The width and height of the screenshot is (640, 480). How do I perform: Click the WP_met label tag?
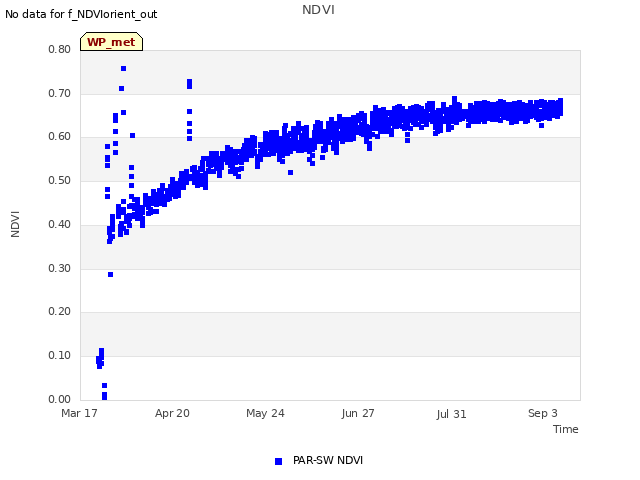tap(111, 42)
